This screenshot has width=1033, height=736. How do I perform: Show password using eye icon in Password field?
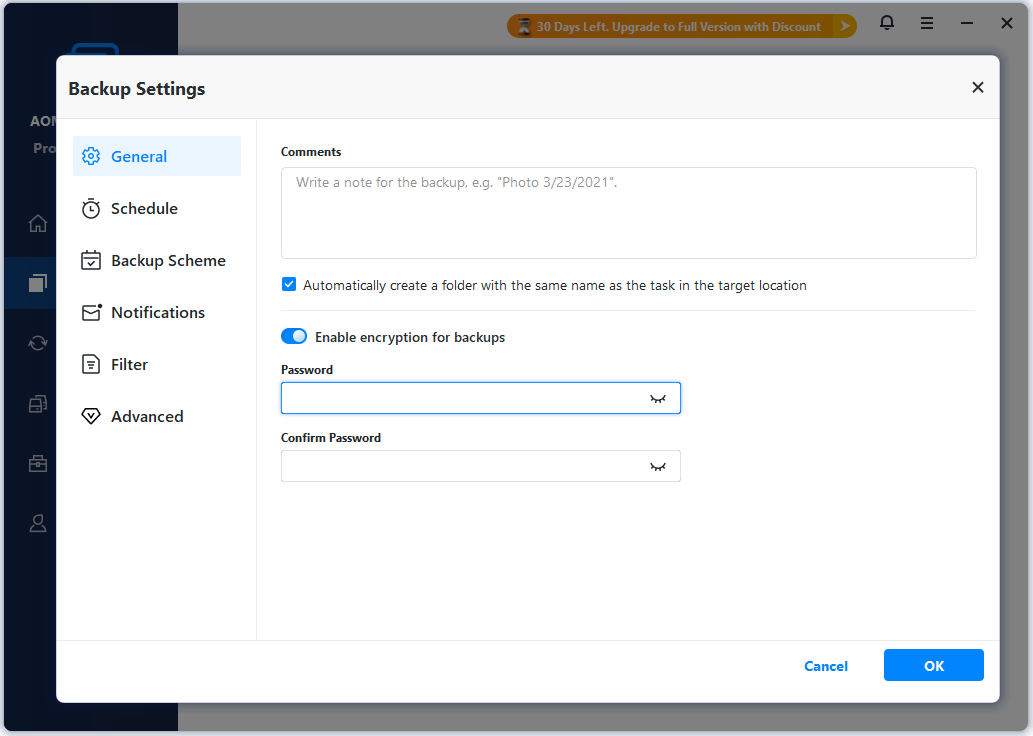(657, 399)
